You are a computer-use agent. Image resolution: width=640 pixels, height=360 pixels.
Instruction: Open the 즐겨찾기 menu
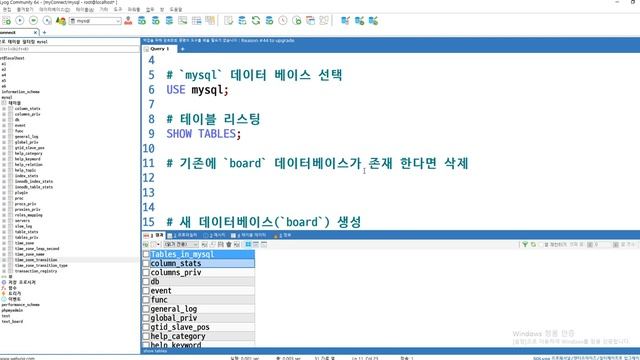click(x=25, y=9)
